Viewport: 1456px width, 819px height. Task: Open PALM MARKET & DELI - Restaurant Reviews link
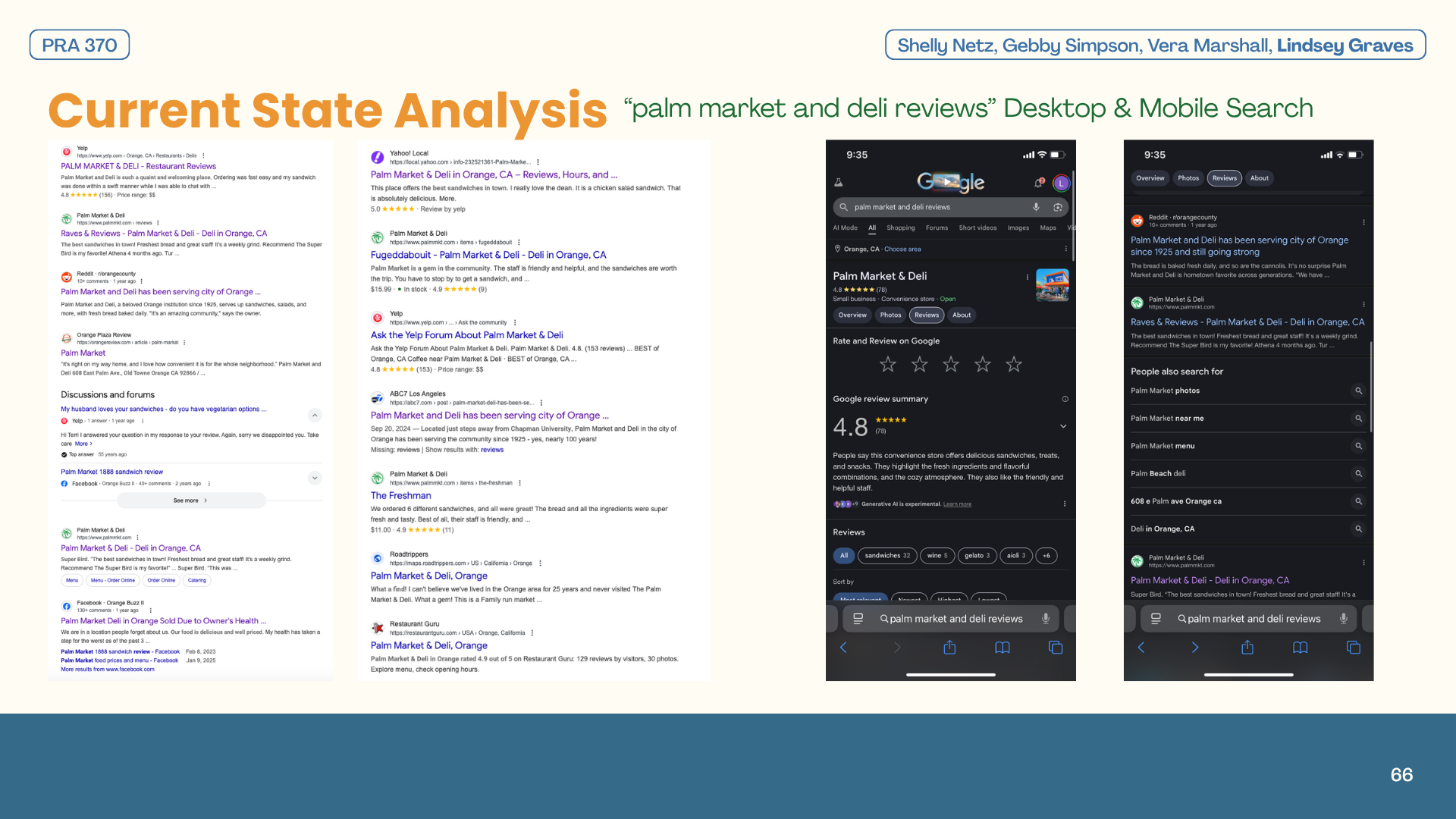click(x=139, y=167)
